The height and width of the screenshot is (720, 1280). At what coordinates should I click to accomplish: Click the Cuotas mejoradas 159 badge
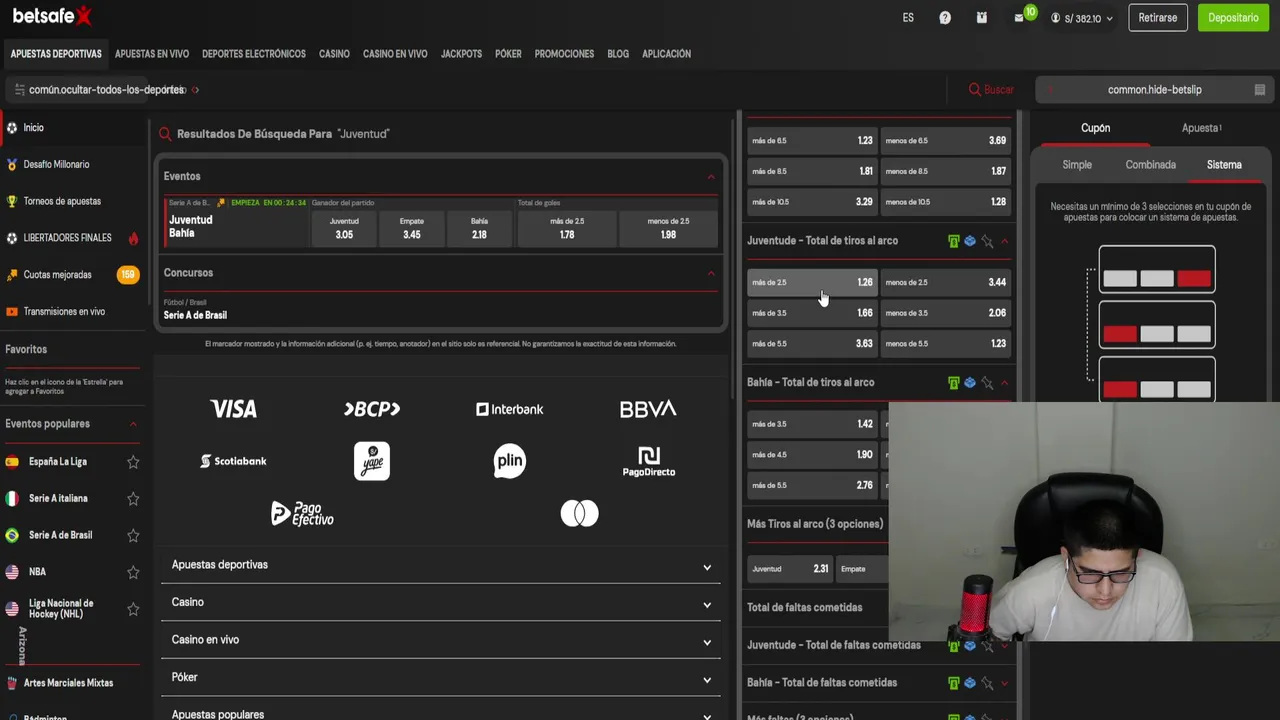128,274
